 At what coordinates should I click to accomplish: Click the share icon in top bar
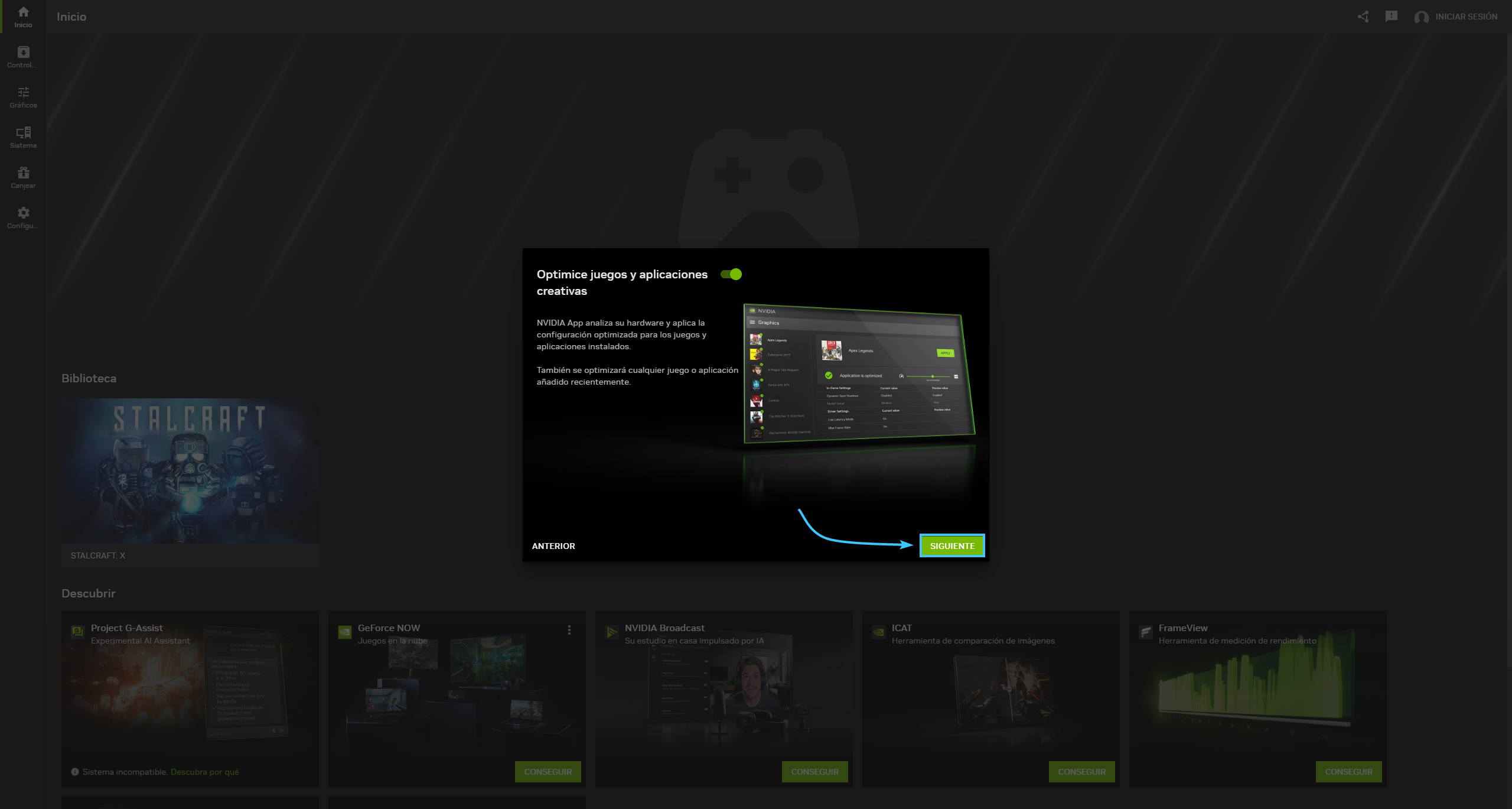point(1363,17)
